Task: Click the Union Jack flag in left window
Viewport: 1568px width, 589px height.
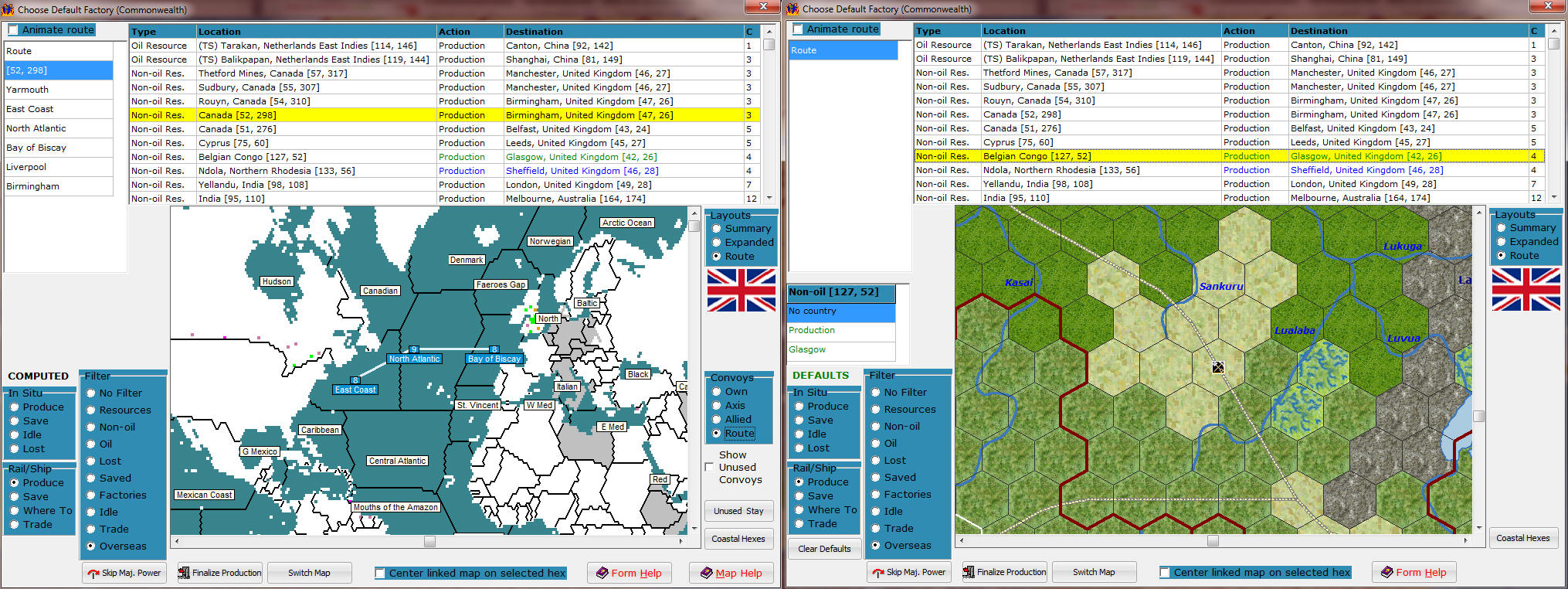Action: (x=742, y=290)
